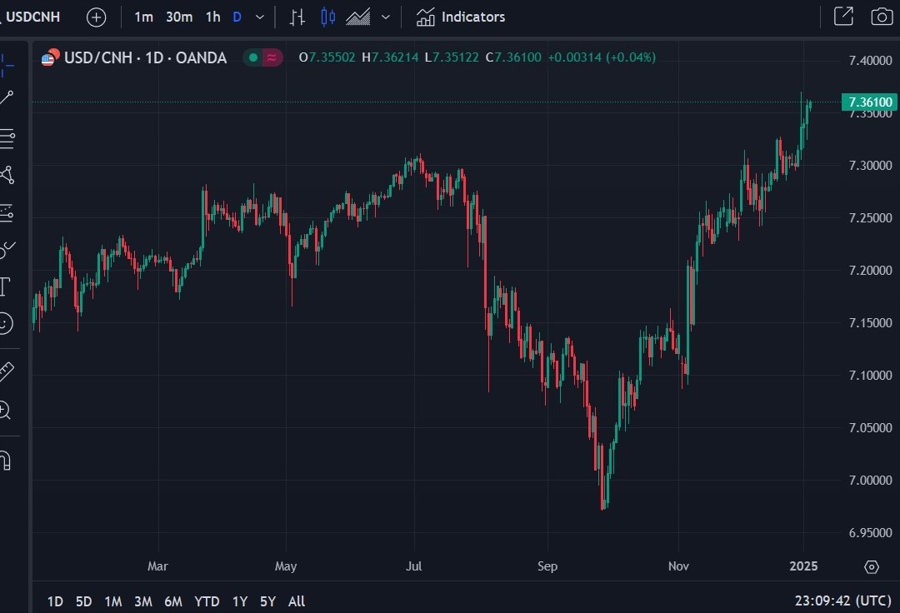Open chart settings gear icon
Viewport: 900px width, 613px height.
tap(871, 567)
